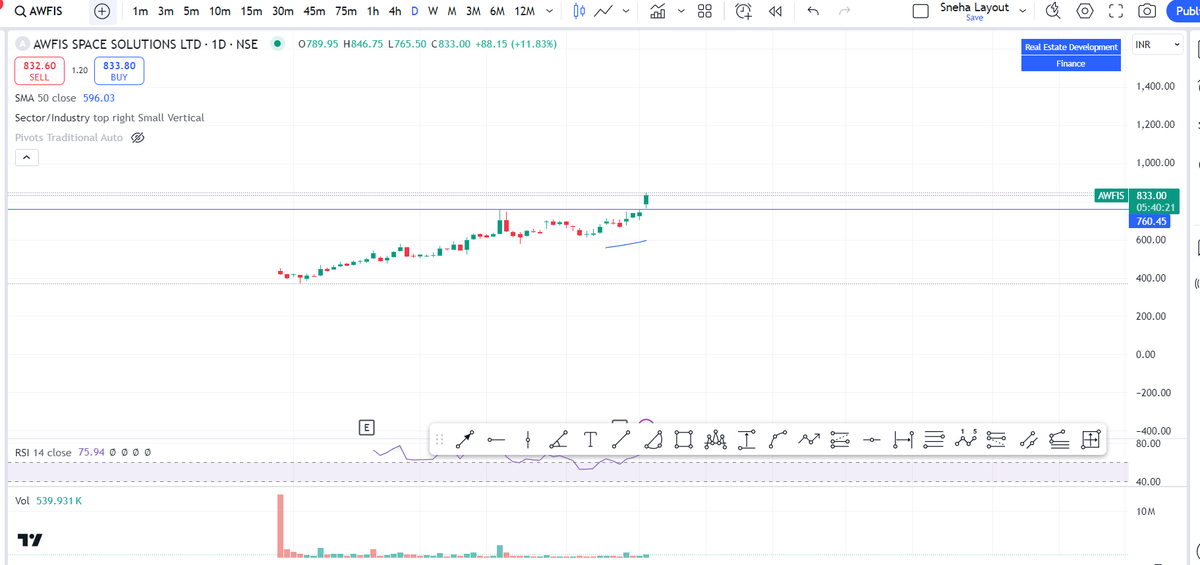Expand the Sneha Layout dropdown arrow
Image resolution: width=1200 pixels, height=565 pixels.
point(1022,12)
